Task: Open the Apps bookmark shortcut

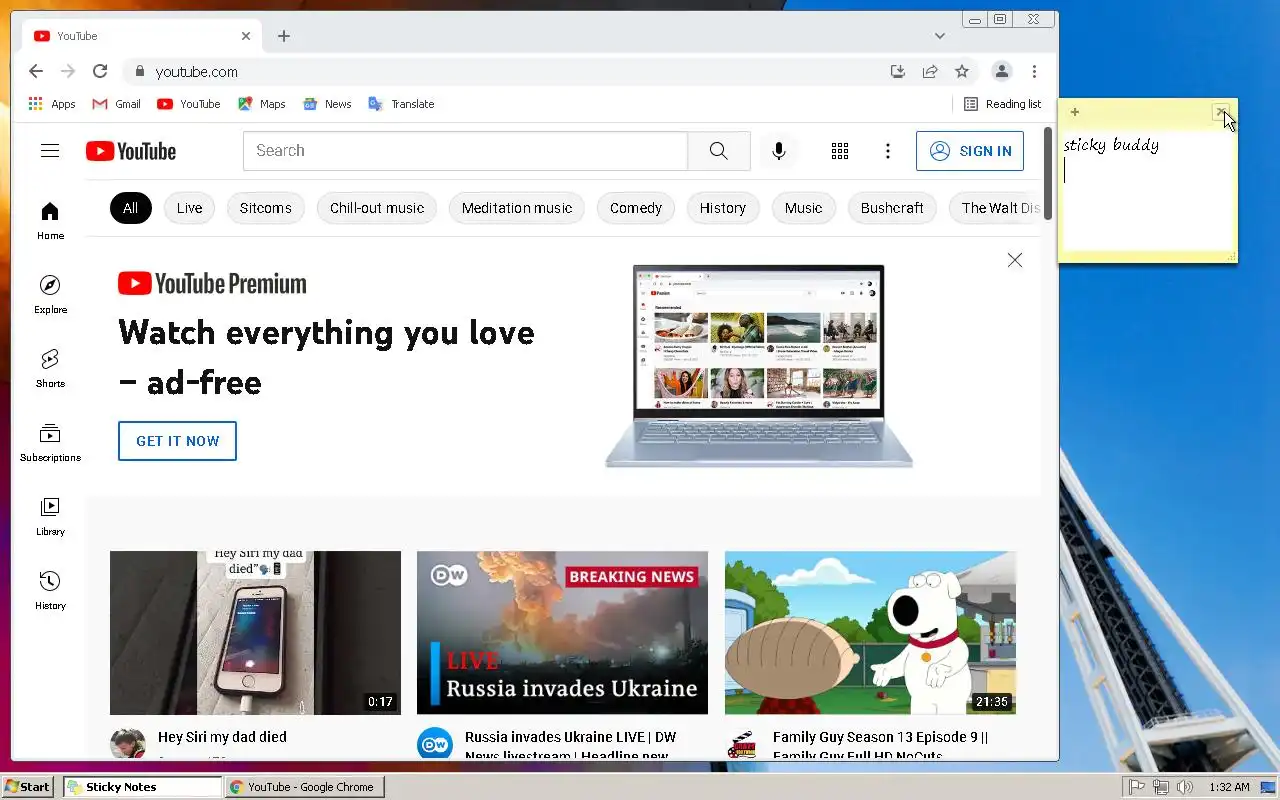Action: pos(52,104)
